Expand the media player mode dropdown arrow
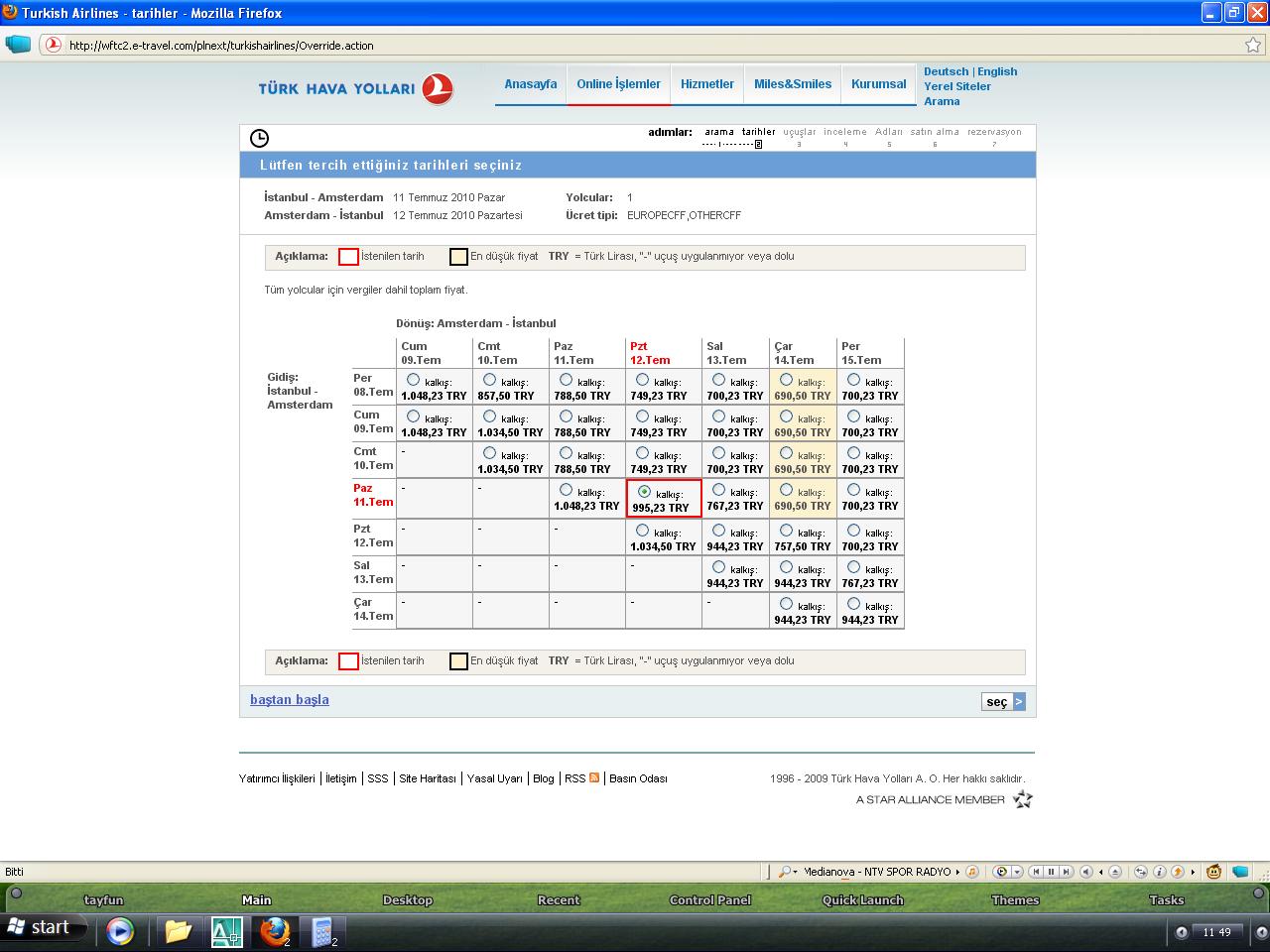 pyautogui.click(x=1018, y=873)
